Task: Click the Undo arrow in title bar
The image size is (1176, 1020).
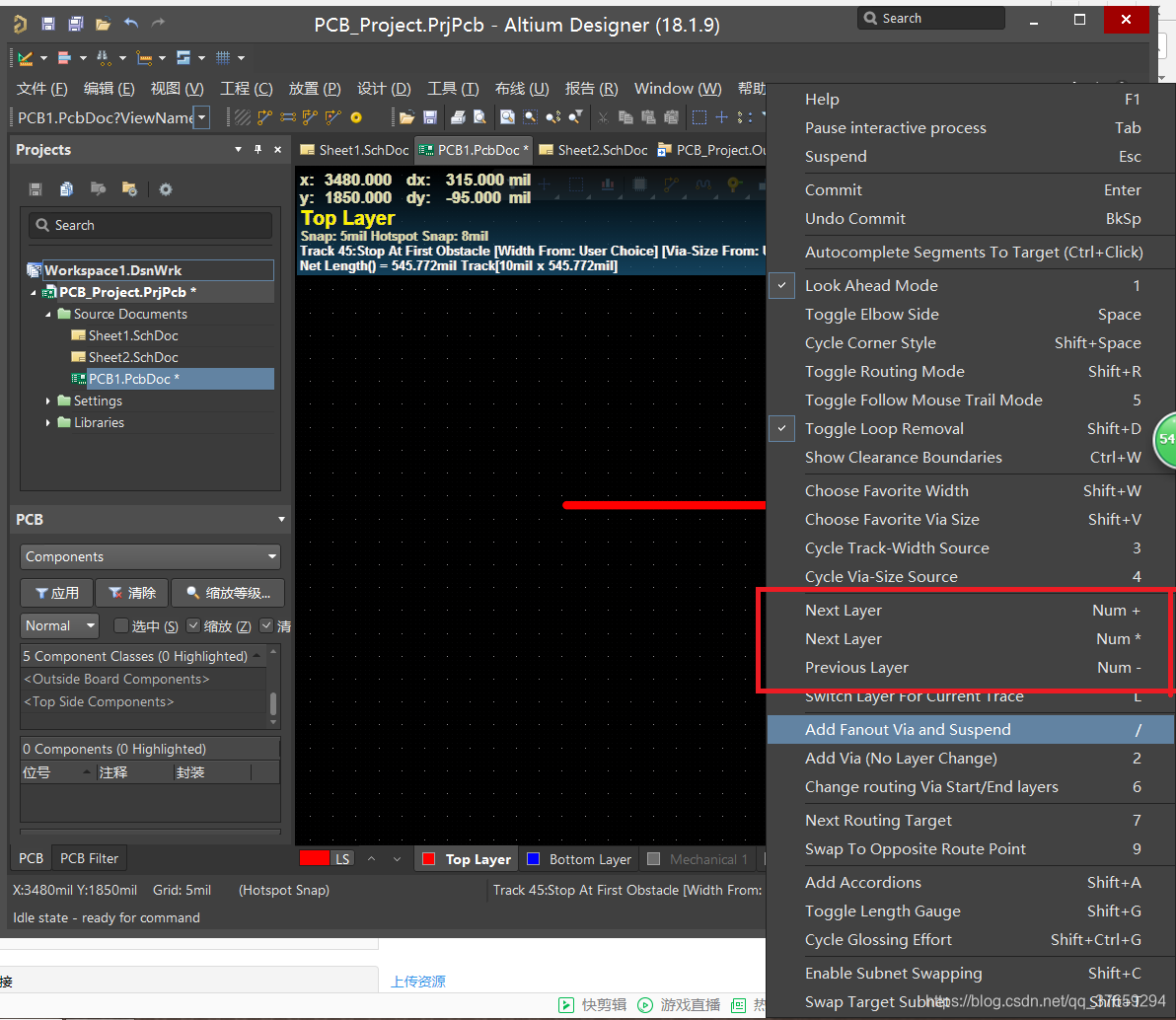Action: [x=130, y=24]
